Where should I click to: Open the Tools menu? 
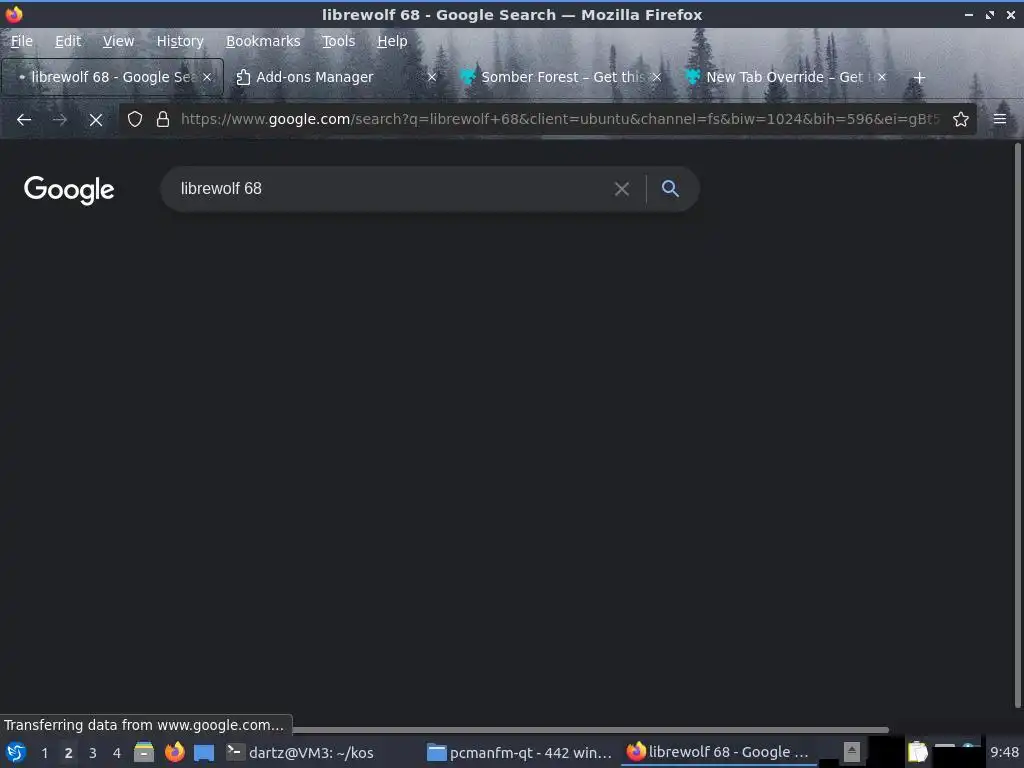pos(338,41)
